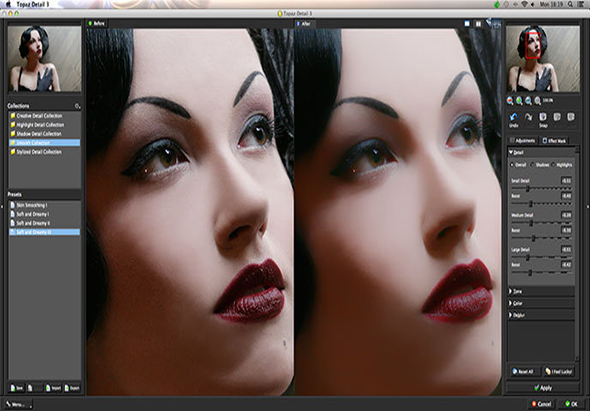
Task: Click the navigator thumbnail with red box
Action: point(543,58)
